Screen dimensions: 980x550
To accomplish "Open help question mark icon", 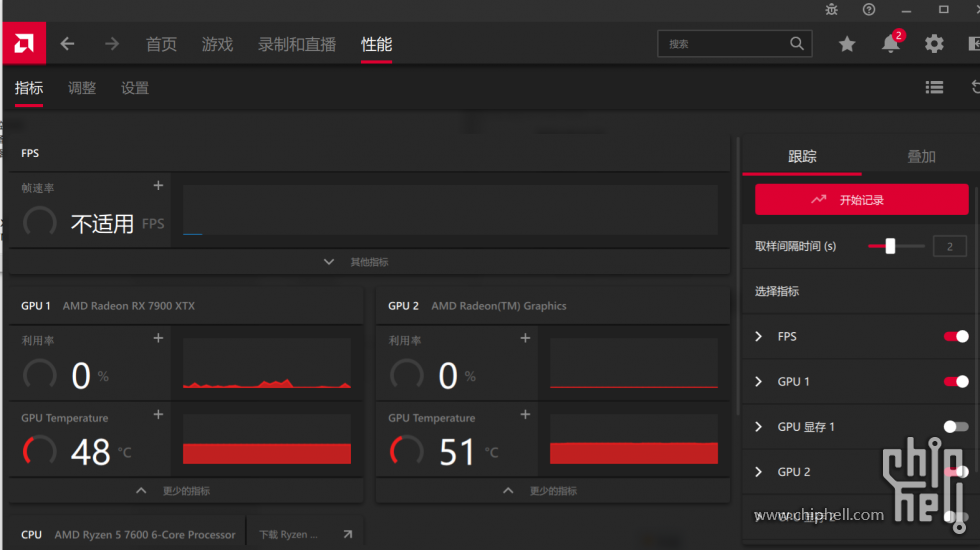I will [869, 9].
